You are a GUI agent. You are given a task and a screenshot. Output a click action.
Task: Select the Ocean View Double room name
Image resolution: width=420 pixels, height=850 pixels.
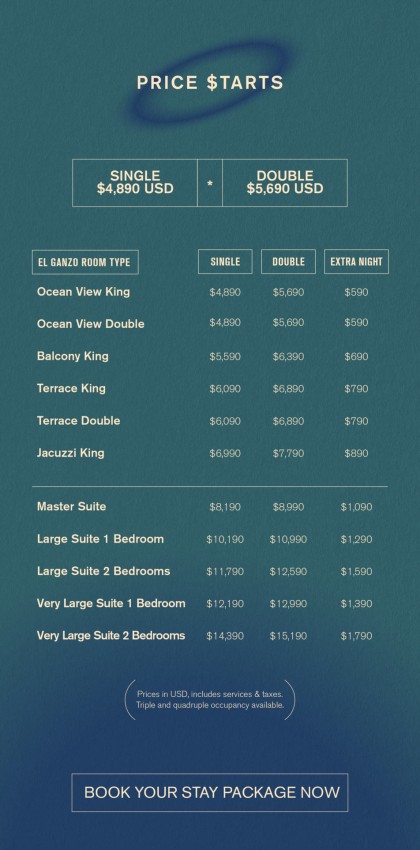[91, 324]
